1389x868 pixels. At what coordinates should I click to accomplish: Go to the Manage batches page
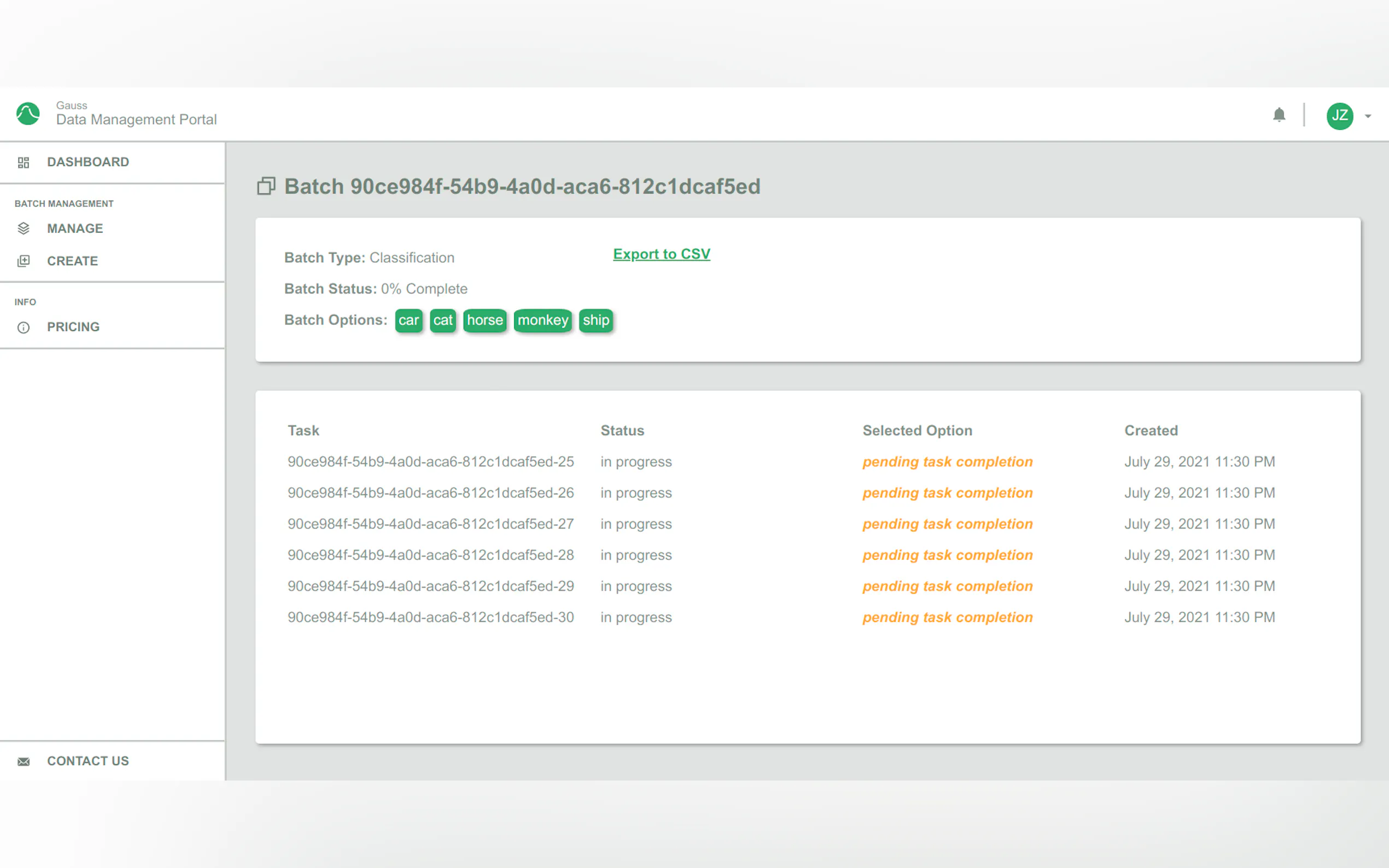(x=75, y=228)
